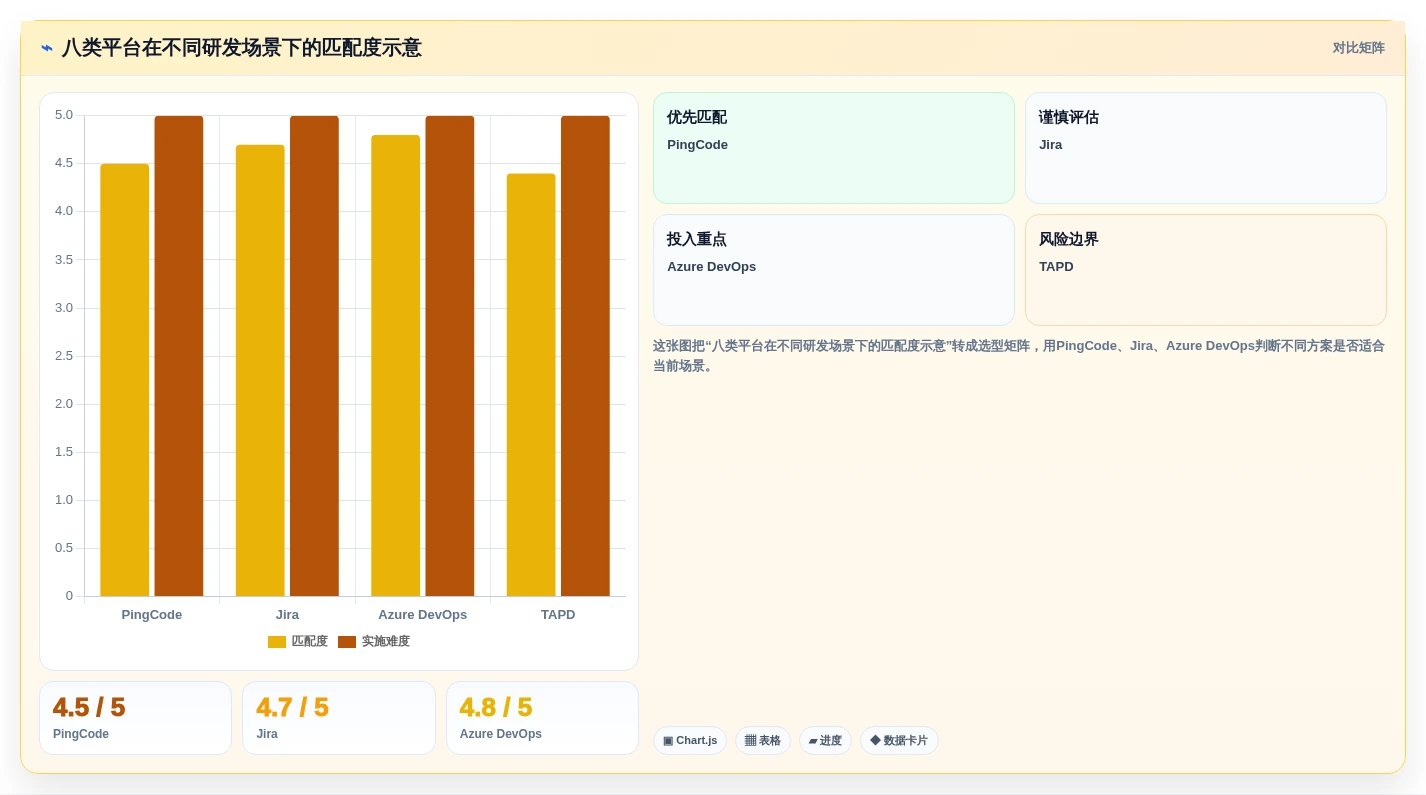Click the Azure DevOps 匹配度 yellow bar

tap(396, 366)
